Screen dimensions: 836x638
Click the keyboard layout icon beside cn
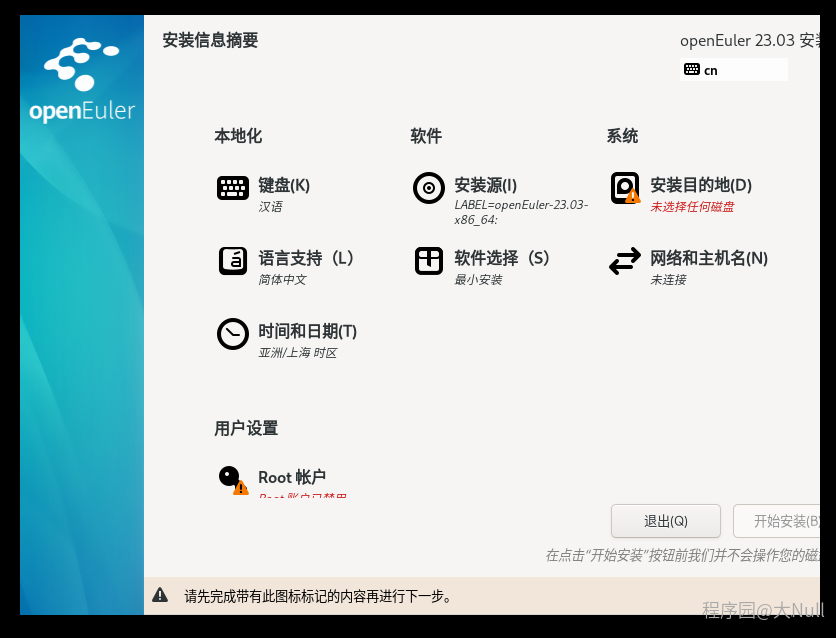692,70
